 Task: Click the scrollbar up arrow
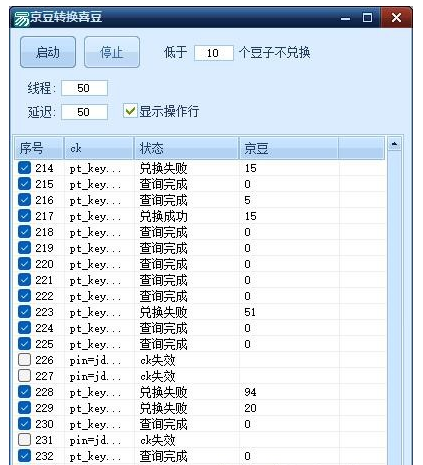[395, 145]
